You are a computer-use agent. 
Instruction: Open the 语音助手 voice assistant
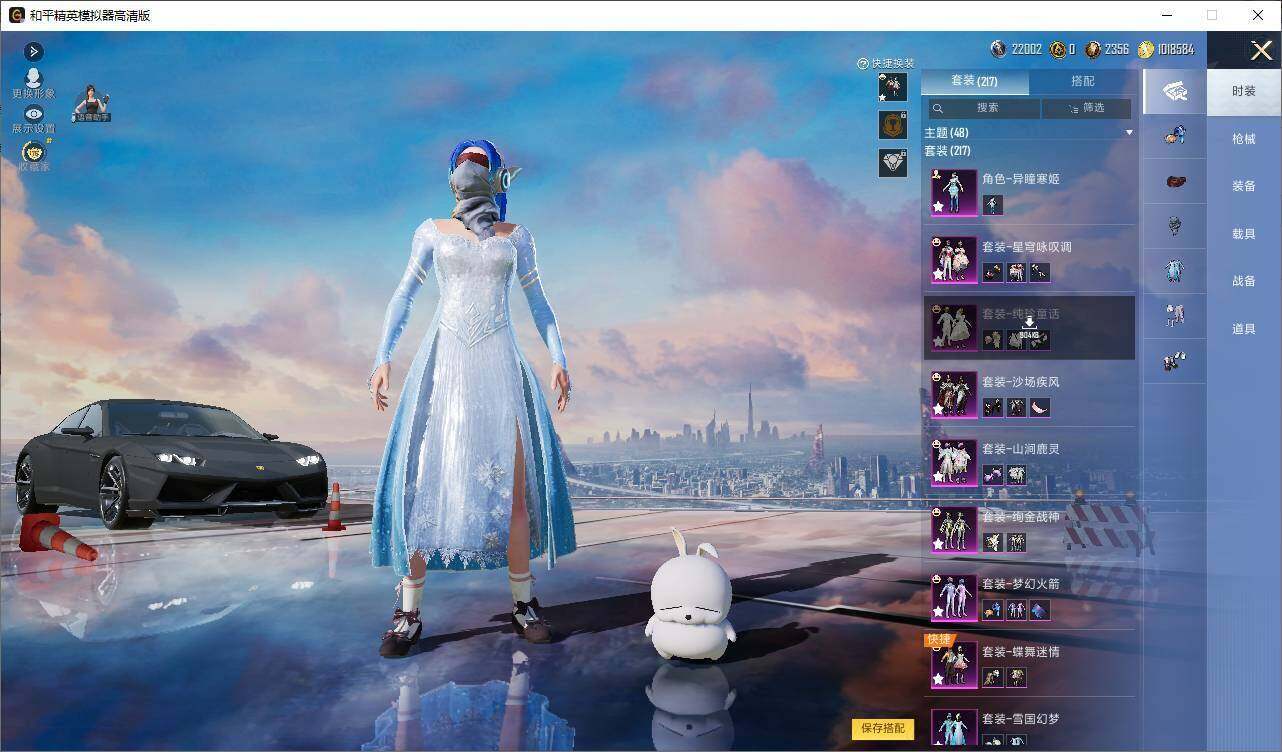[91, 103]
